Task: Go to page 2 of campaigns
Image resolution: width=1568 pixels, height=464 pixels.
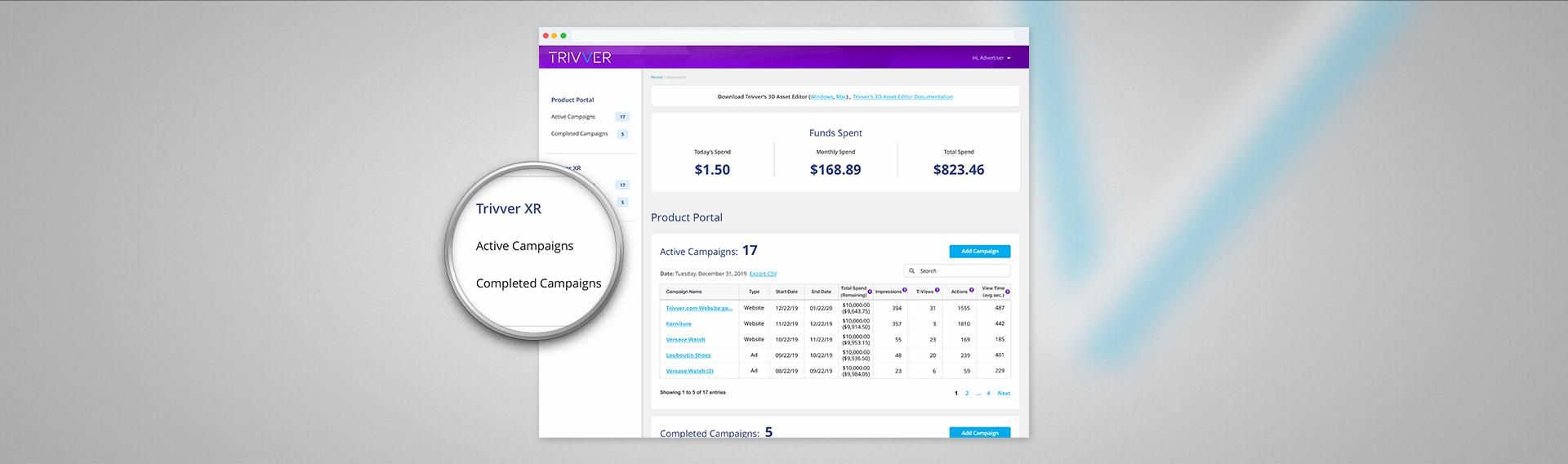Action: [967, 393]
